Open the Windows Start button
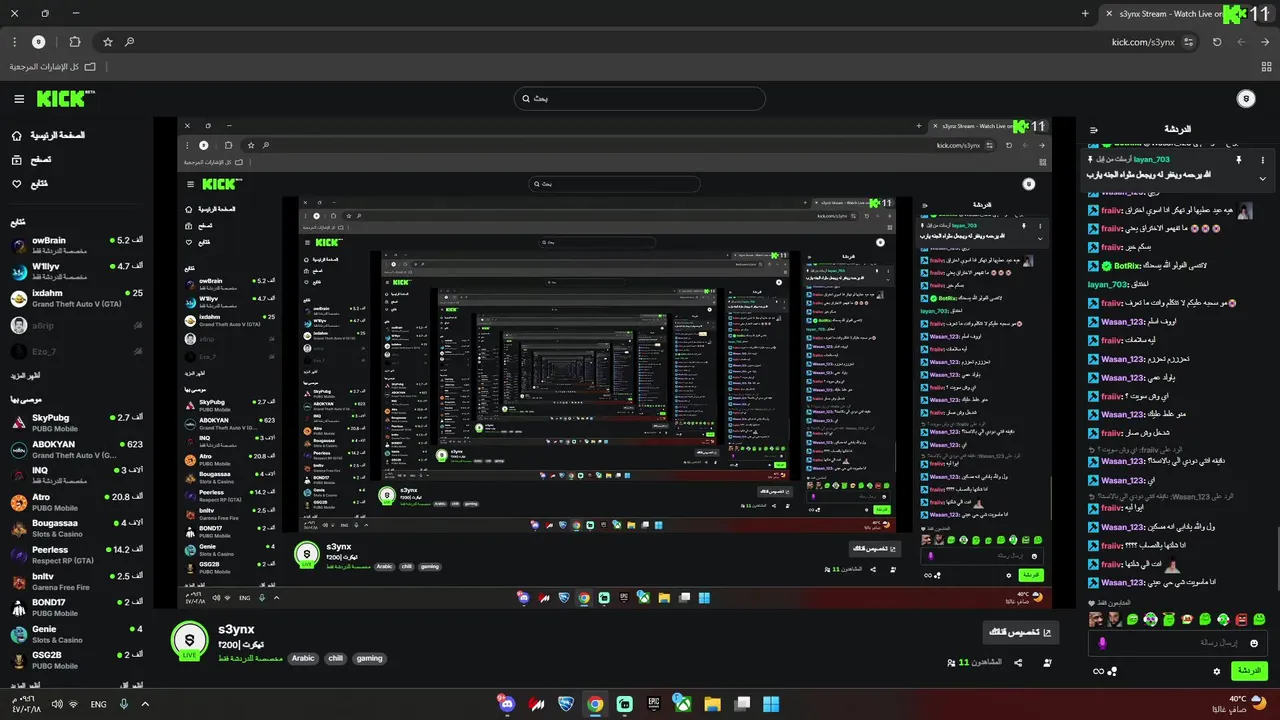Viewport: 1280px width, 720px height. pos(772,704)
